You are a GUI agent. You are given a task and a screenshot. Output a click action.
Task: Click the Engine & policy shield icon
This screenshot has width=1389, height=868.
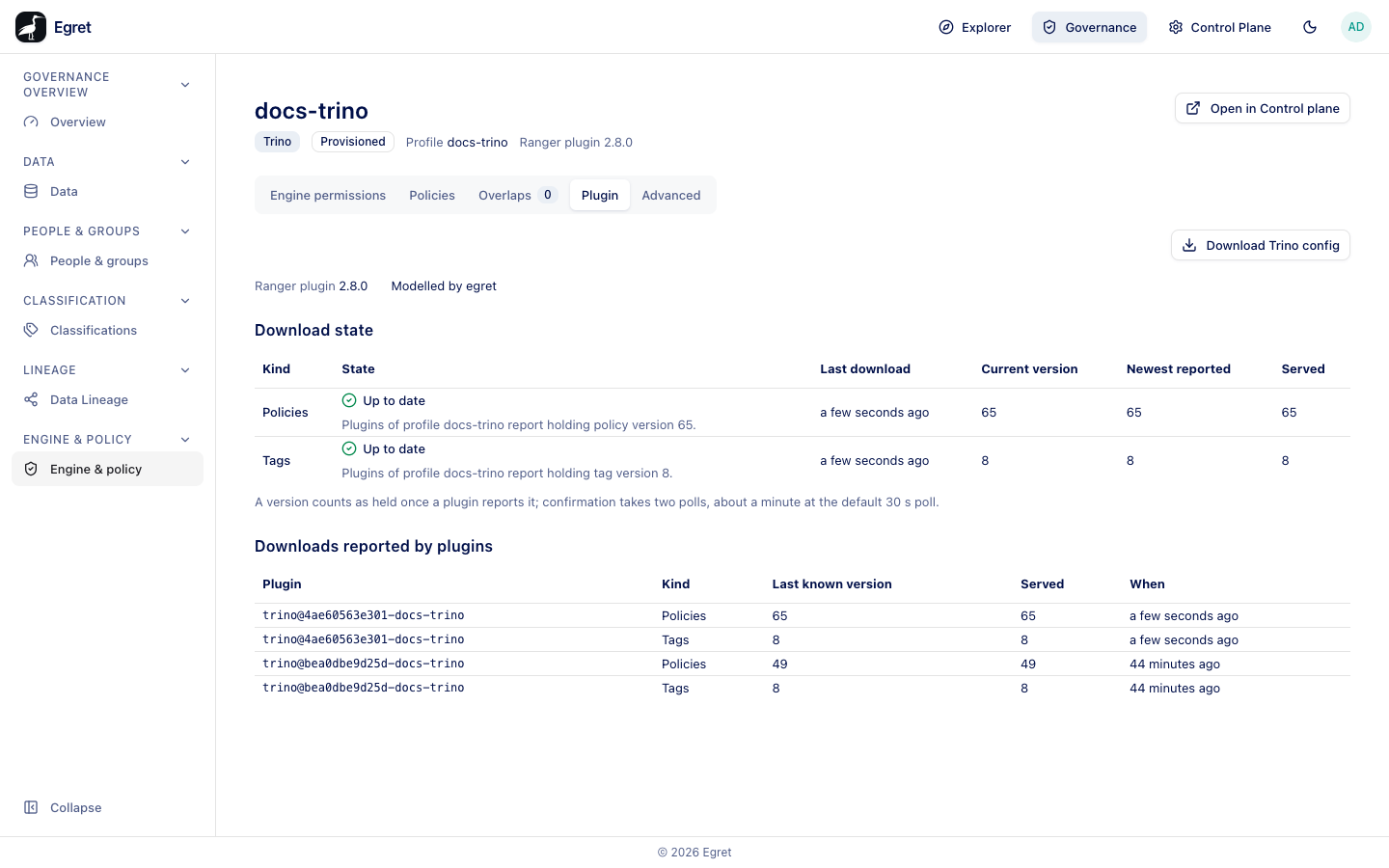click(31, 470)
